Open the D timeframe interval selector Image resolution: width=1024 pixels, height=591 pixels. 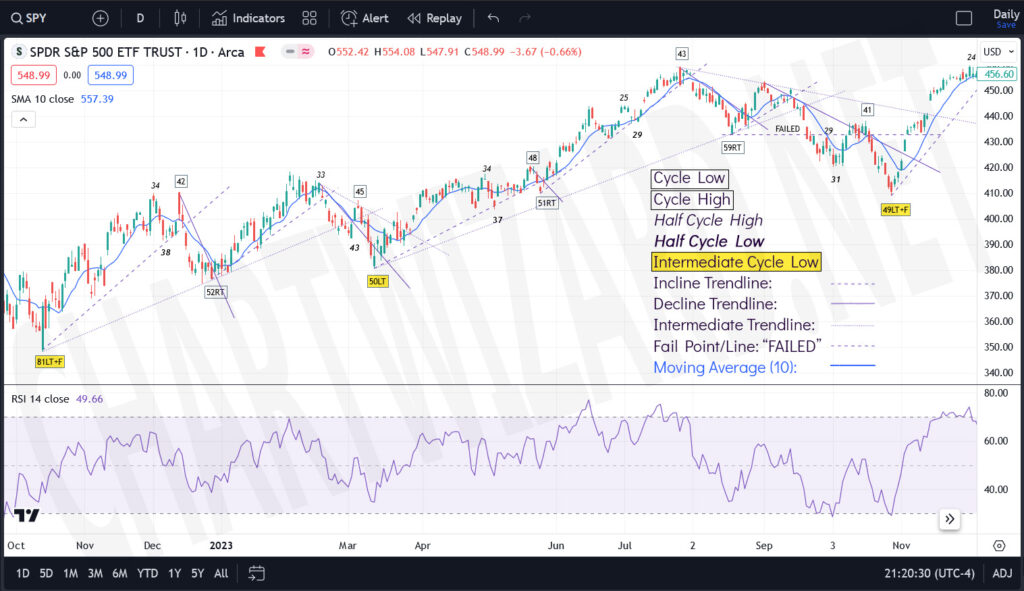[x=140, y=18]
